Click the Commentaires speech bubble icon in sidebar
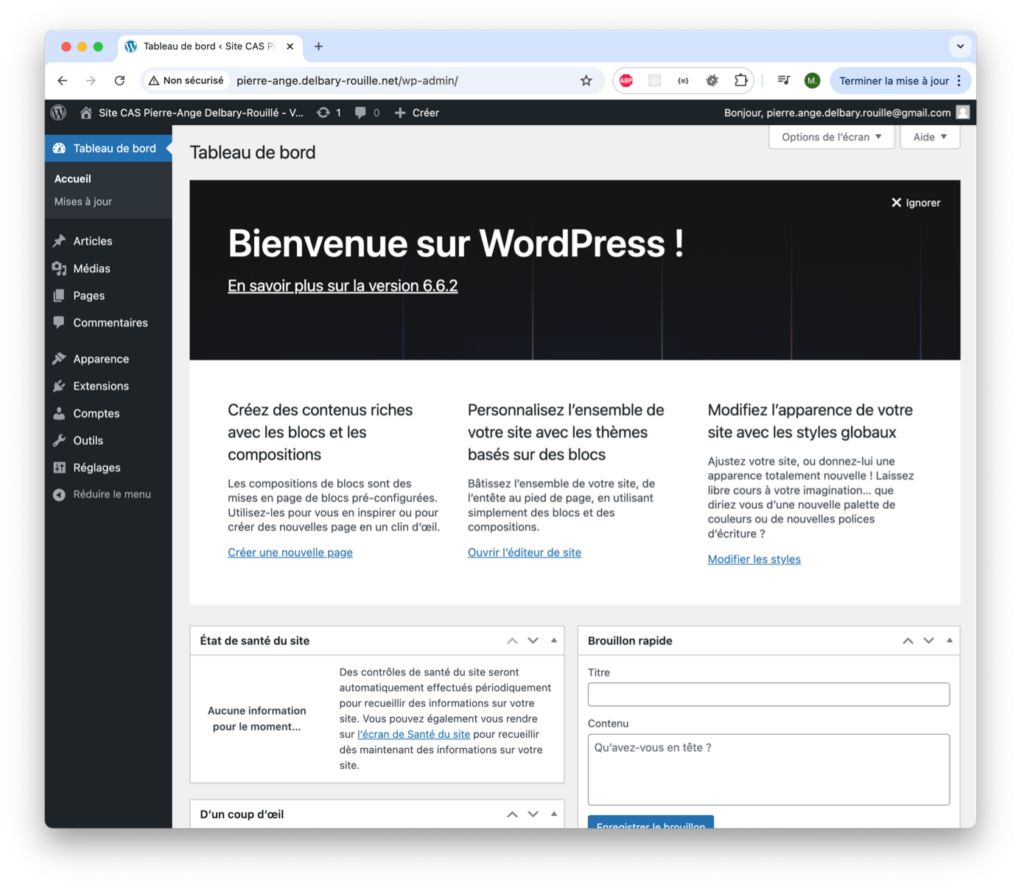This screenshot has height=891, width=1024. pos(59,323)
